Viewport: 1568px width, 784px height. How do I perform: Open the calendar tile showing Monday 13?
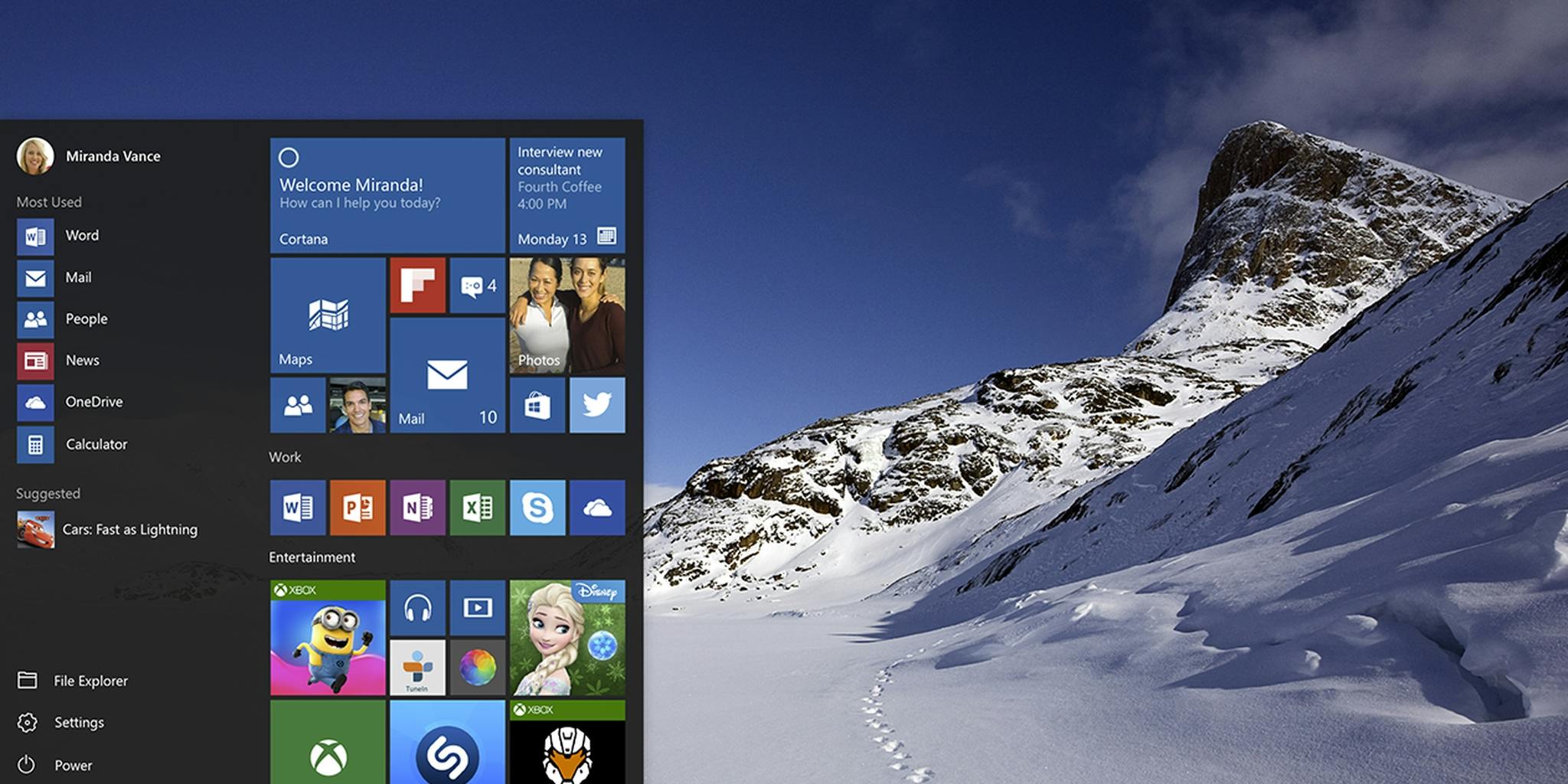coord(567,195)
